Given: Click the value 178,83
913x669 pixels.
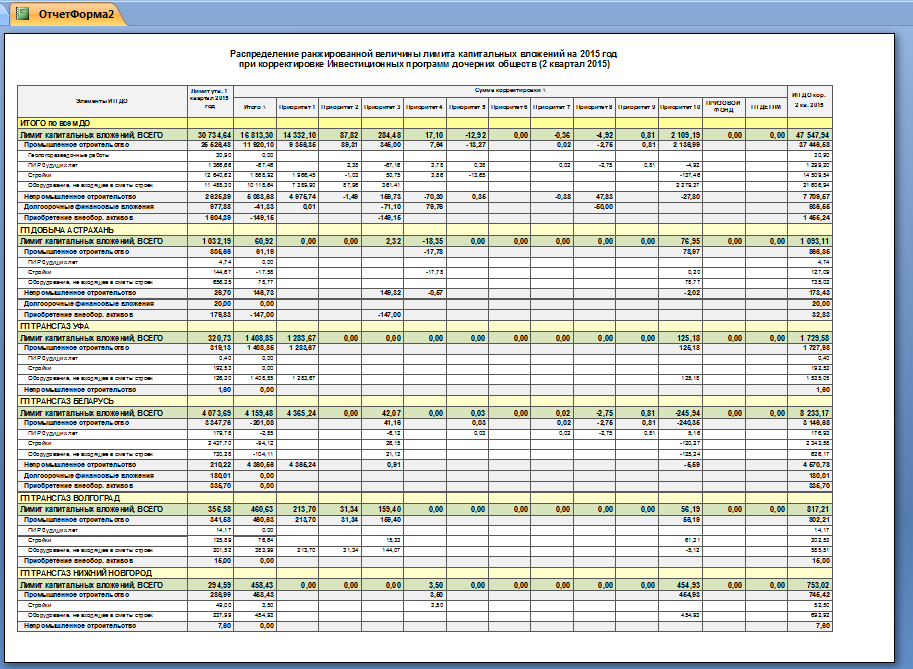Looking at the screenshot, I should coord(220,315).
